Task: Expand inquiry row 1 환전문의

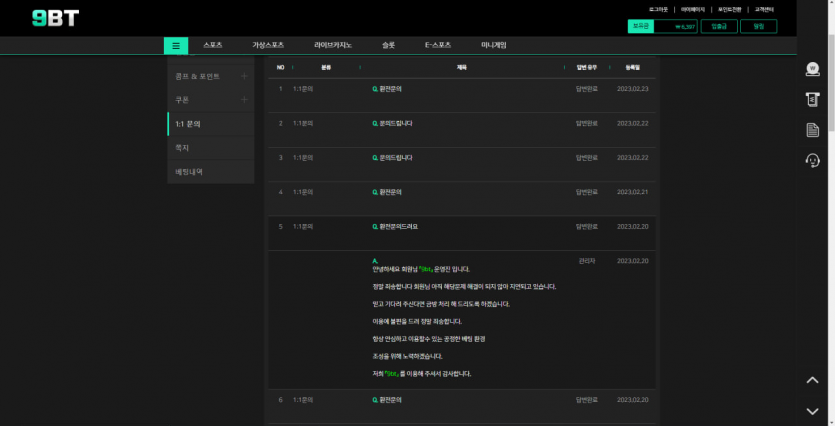Action: [386, 89]
